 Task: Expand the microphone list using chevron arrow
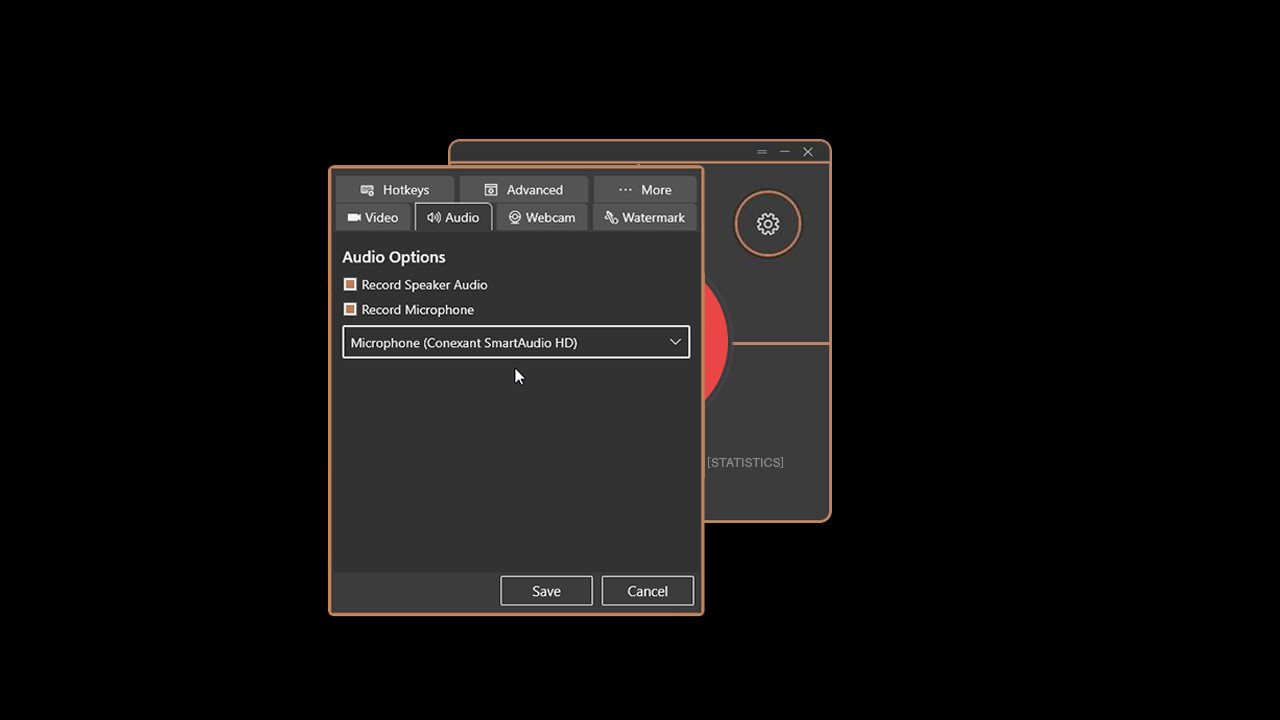(x=675, y=342)
